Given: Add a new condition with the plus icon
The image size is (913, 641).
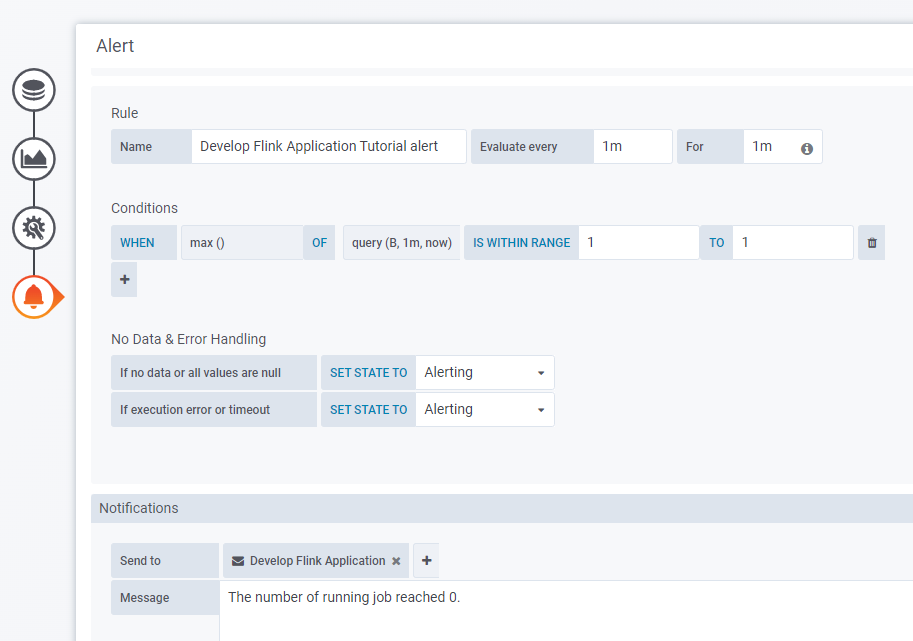Looking at the screenshot, I should click(x=123, y=279).
